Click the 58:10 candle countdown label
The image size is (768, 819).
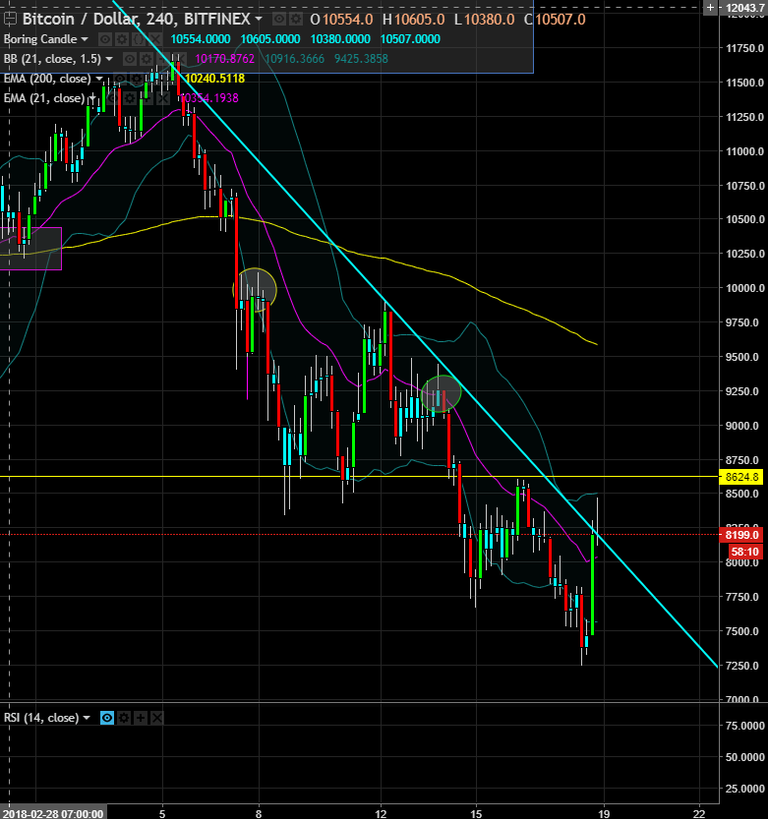point(745,552)
